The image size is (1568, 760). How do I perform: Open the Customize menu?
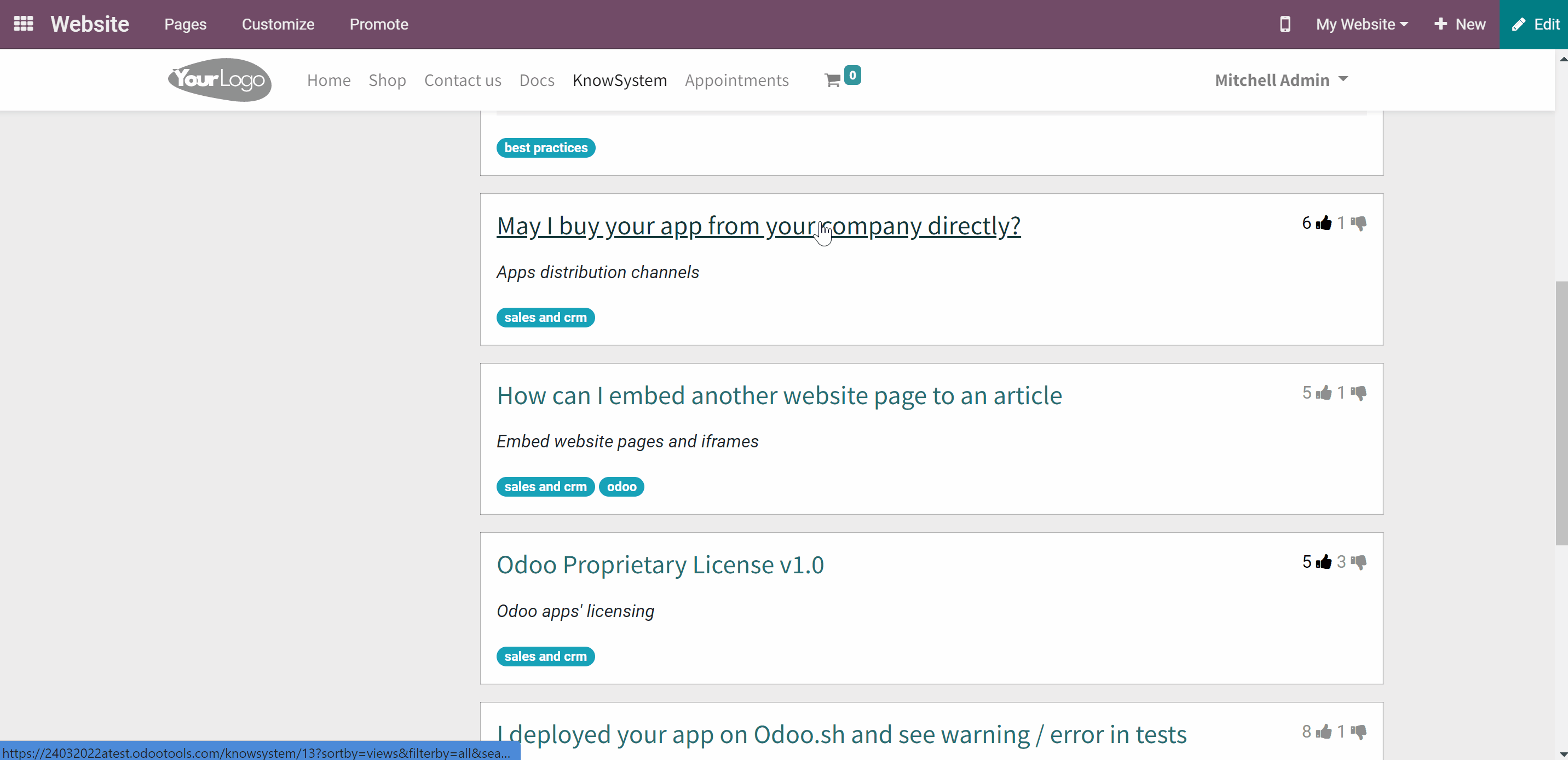tap(278, 24)
